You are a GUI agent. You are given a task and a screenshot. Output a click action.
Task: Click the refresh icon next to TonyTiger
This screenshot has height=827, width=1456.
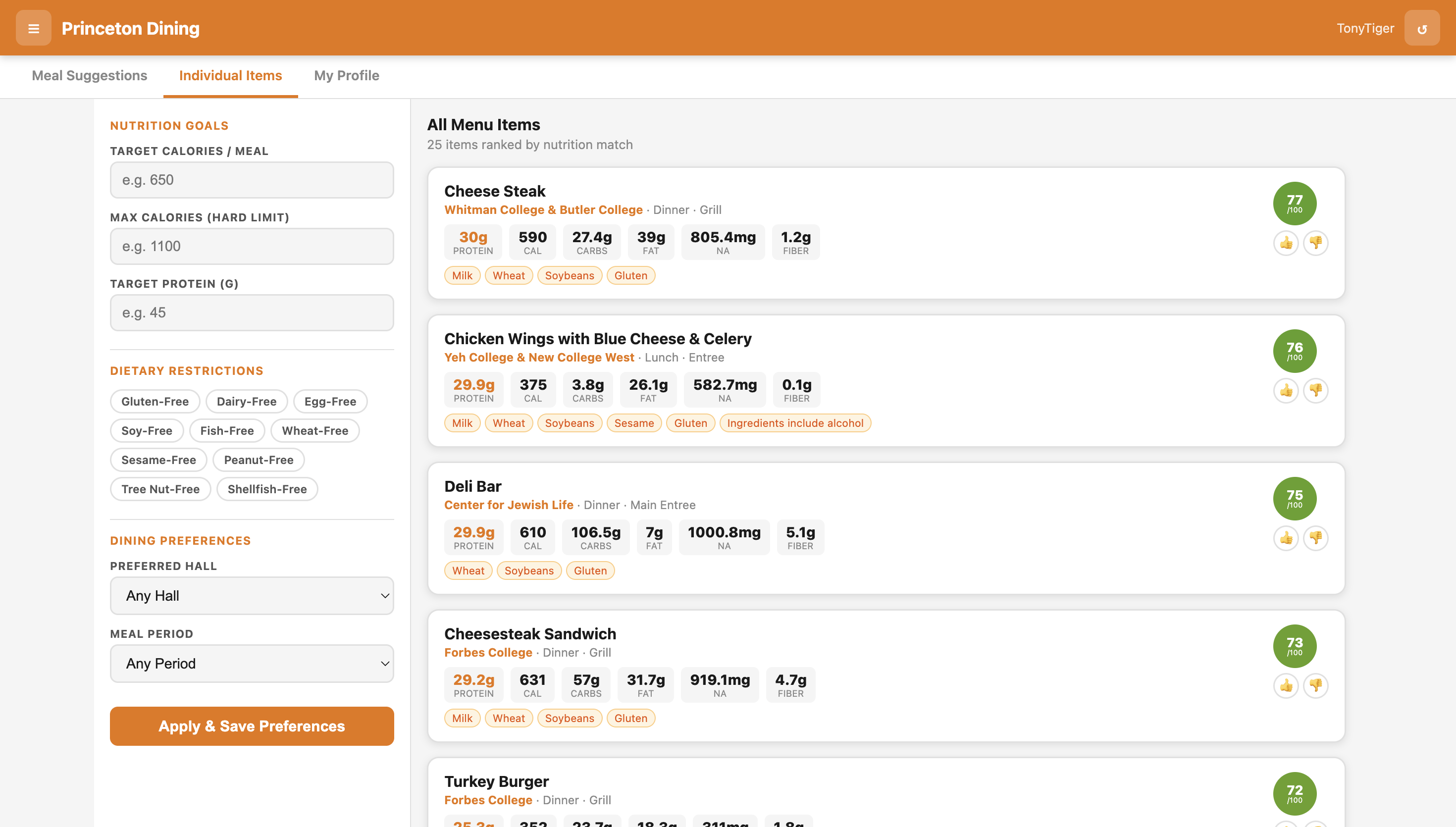tap(1421, 28)
